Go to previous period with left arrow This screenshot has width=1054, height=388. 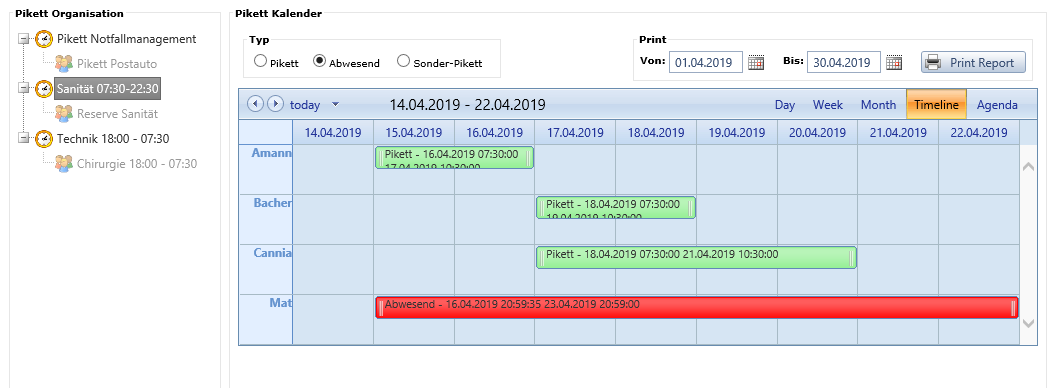(x=255, y=104)
